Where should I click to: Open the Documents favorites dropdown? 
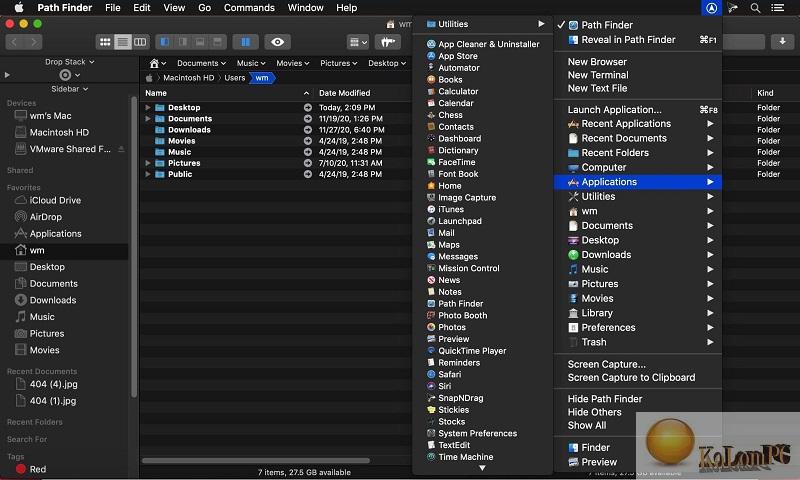point(201,63)
